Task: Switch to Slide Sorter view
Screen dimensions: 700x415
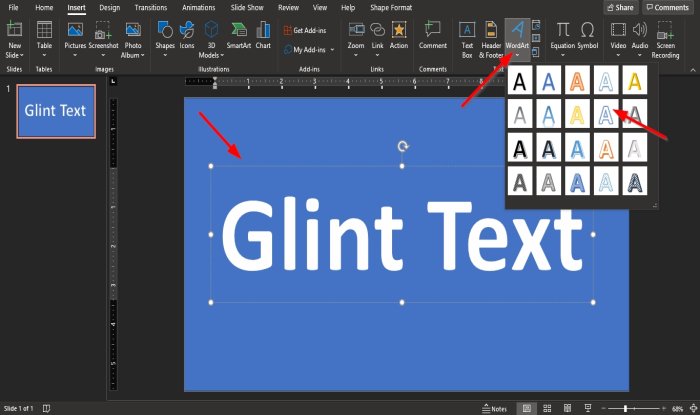Action: click(547, 408)
